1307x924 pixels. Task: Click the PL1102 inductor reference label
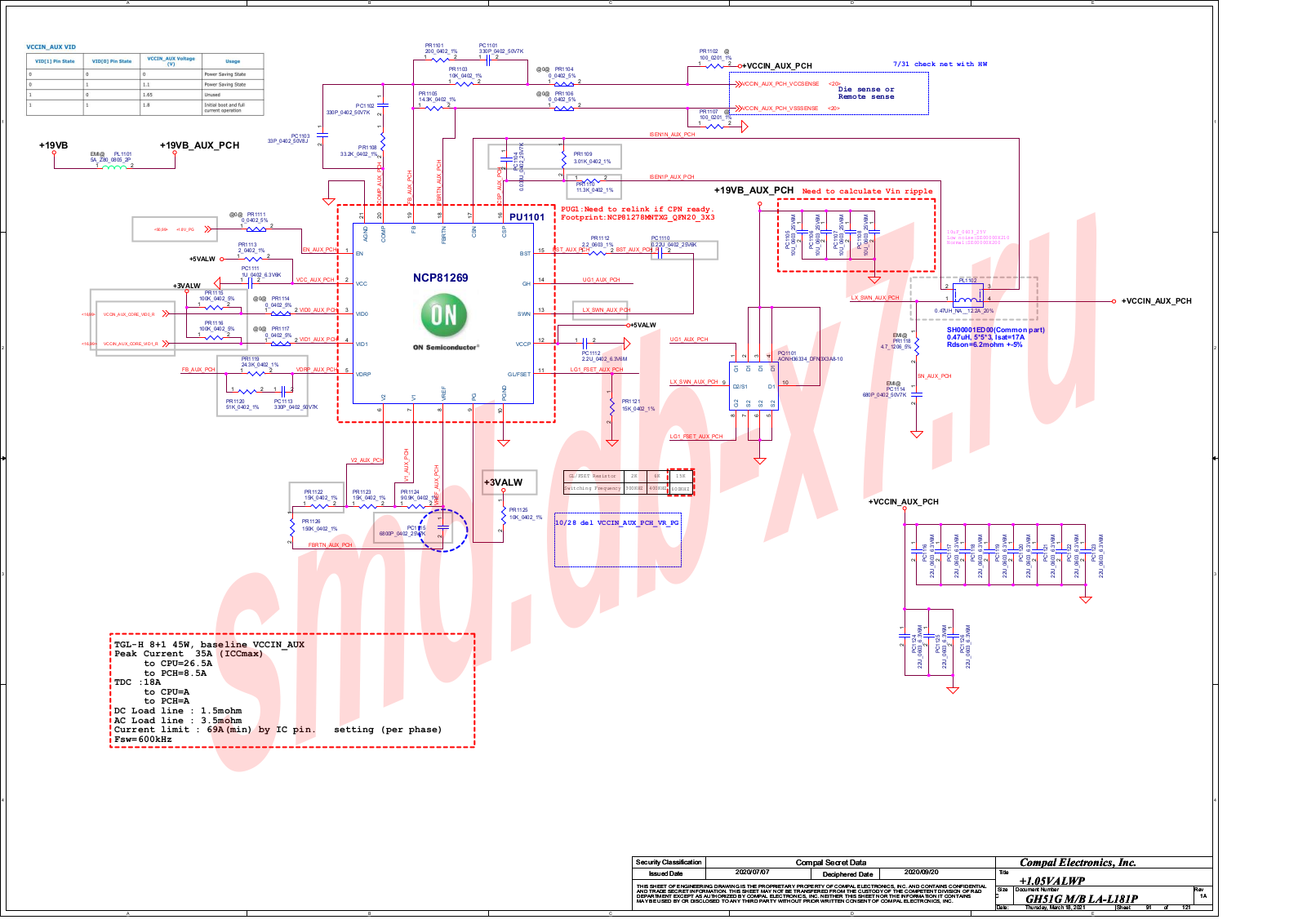click(x=967, y=280)
